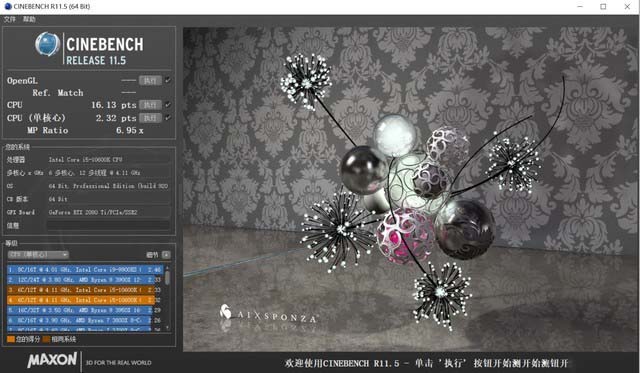The image size is (640, 373).
Task: Maximize the Cinebench window
Action: [x=603, y=7]
